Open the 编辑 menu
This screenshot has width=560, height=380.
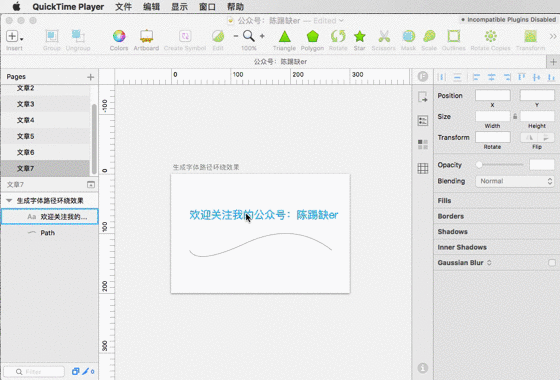[x=151, y=6]
